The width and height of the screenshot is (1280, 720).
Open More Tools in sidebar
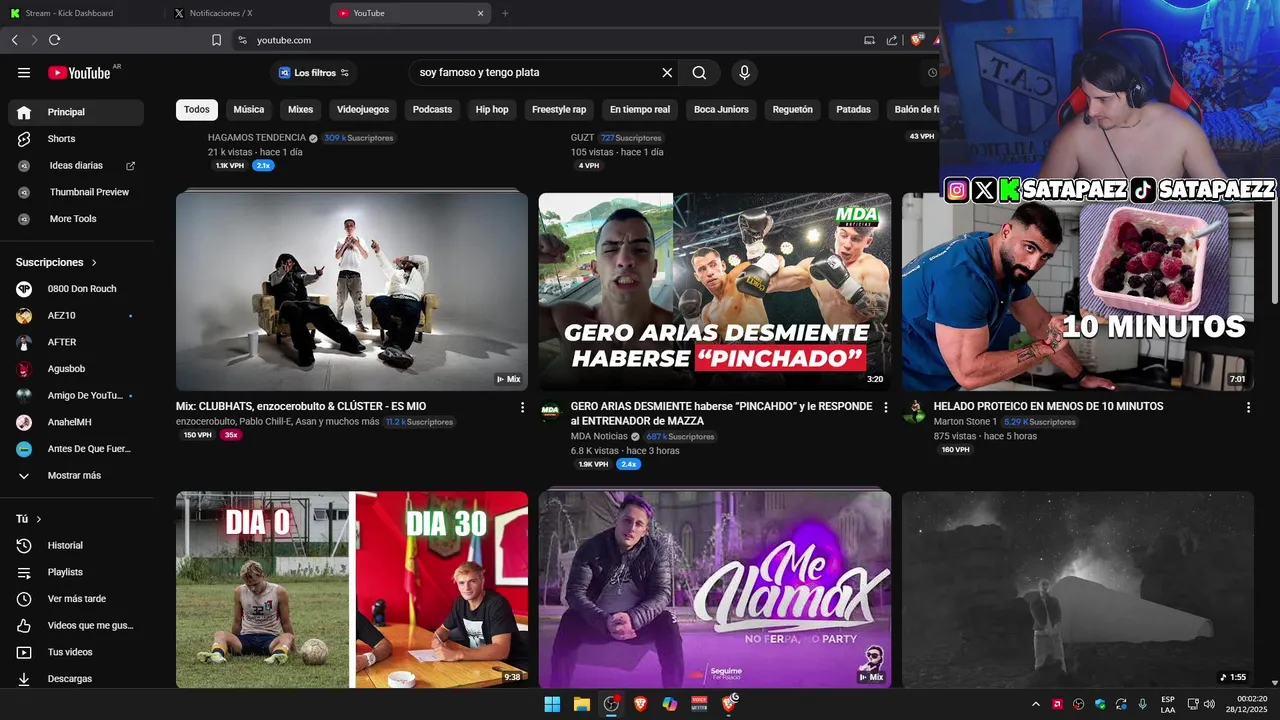click(76, 219)
